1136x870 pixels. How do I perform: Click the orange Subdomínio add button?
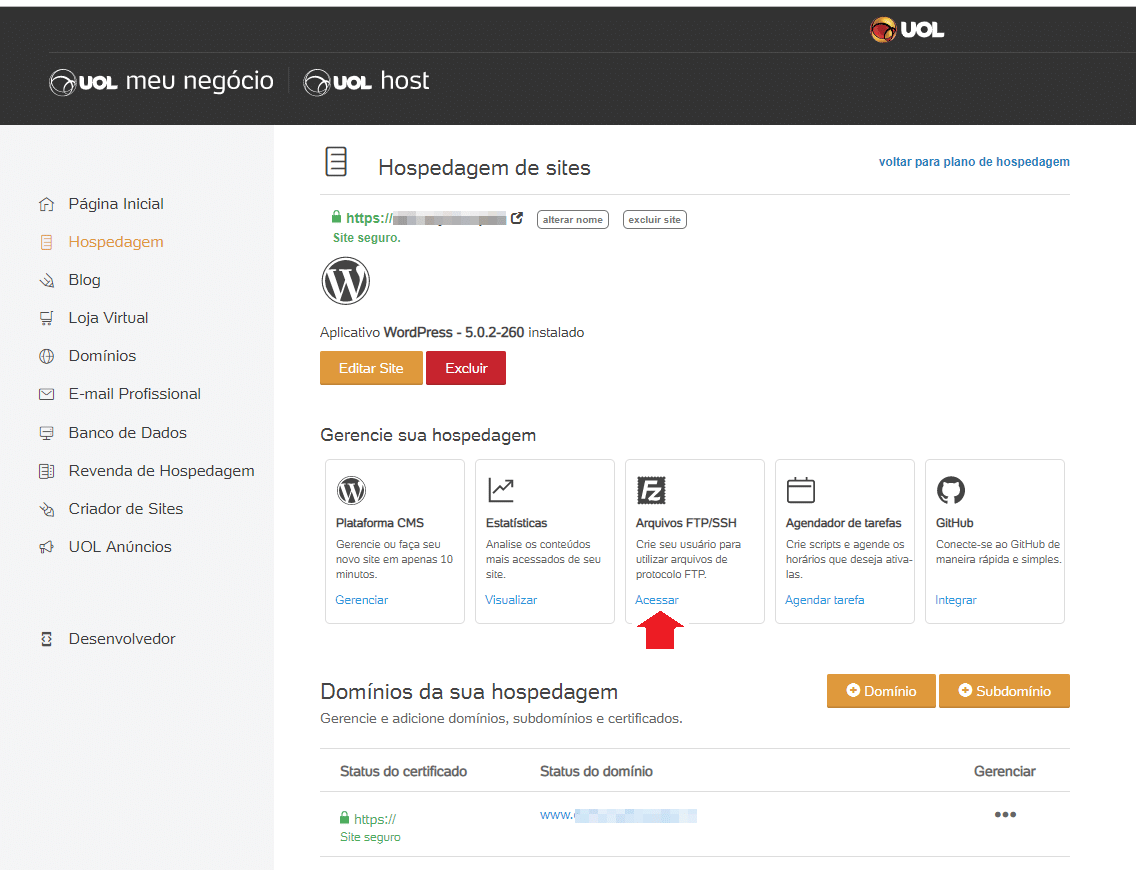click(x=1004, y=691)
